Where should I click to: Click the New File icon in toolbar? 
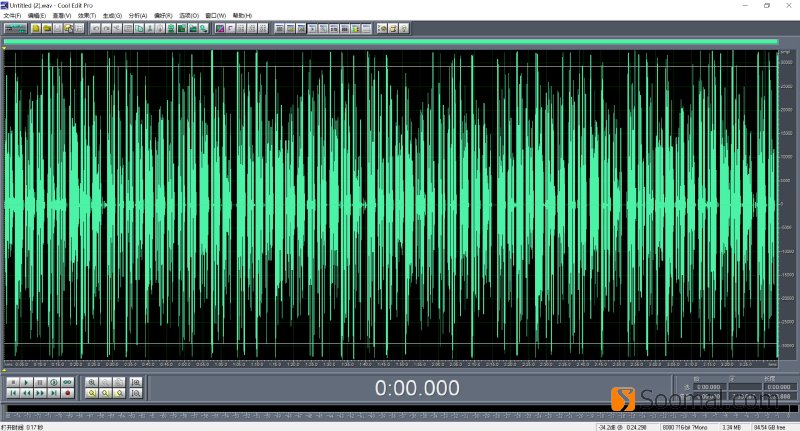pos(36,29)
